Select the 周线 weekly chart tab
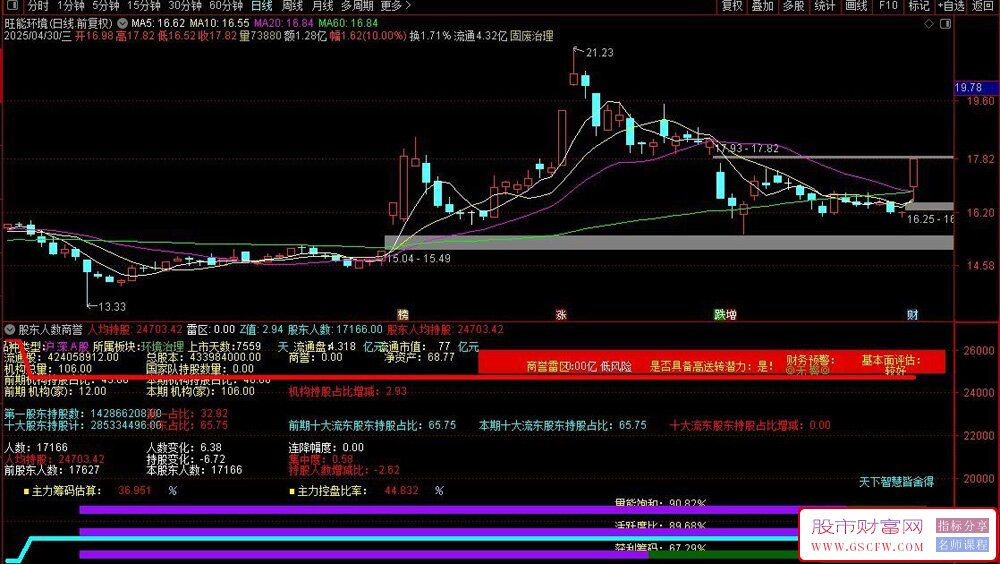 coord(292,6)
